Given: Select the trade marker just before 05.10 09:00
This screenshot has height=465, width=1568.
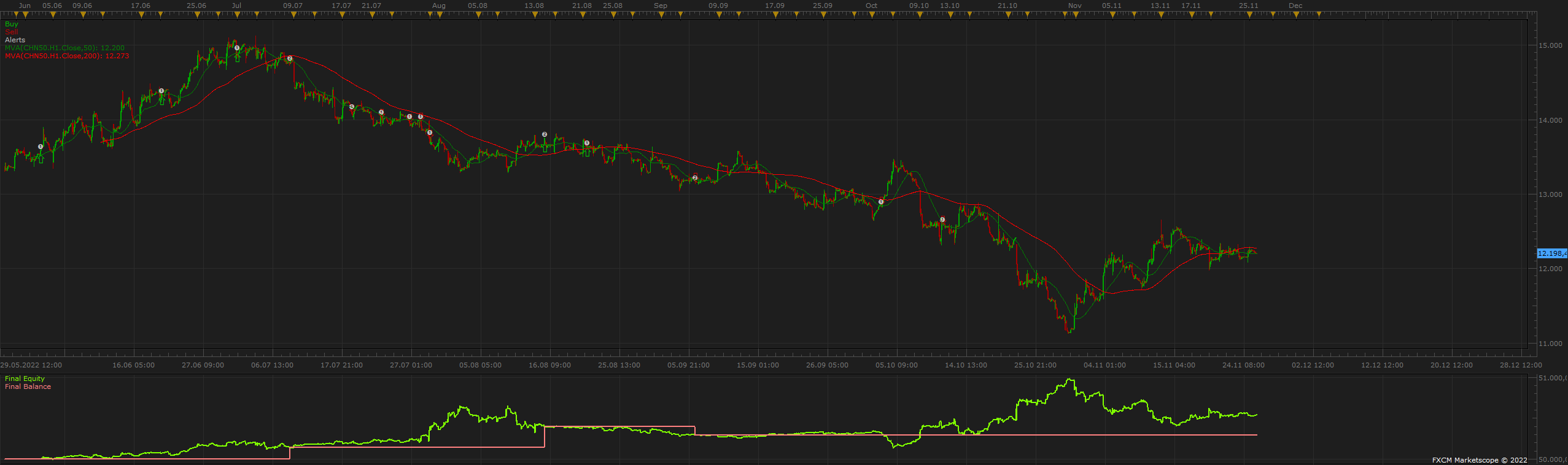Looking at the screenshot, I should 881,202.
